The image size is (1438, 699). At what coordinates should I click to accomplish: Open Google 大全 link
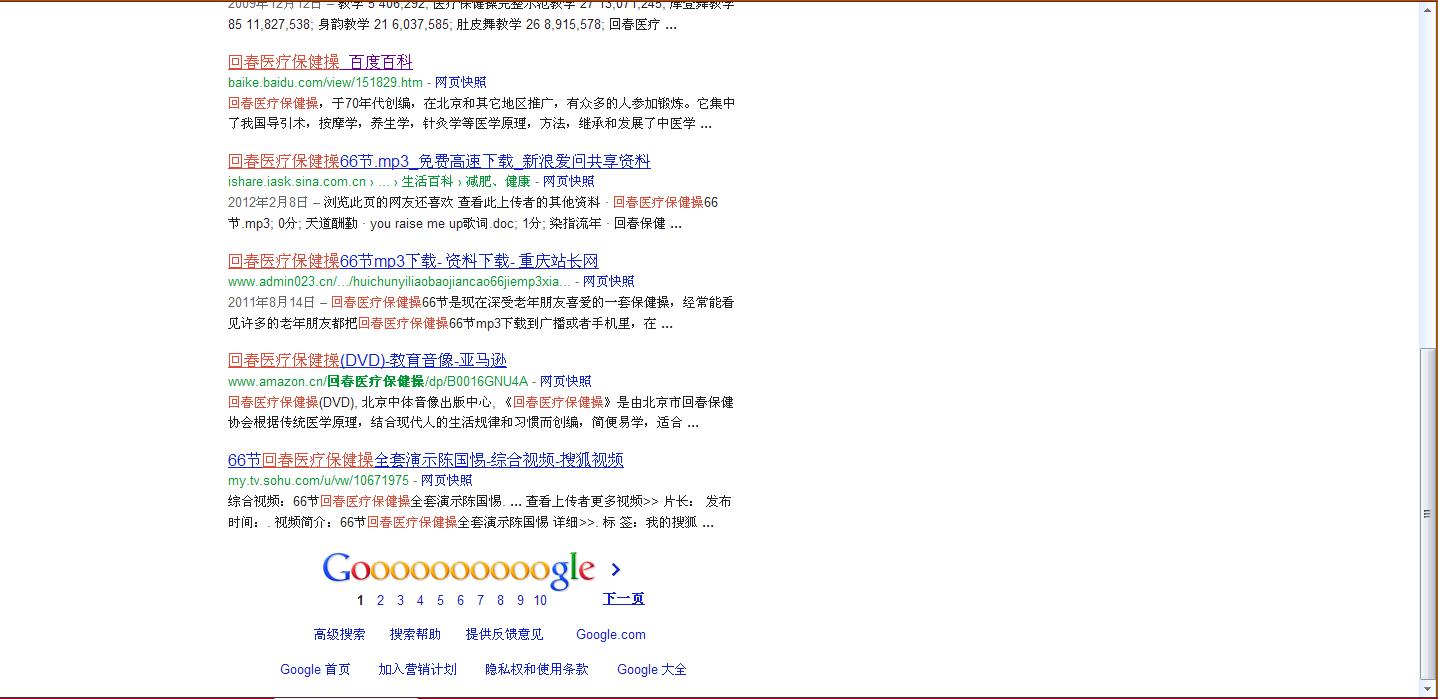[x=652, y=669]
